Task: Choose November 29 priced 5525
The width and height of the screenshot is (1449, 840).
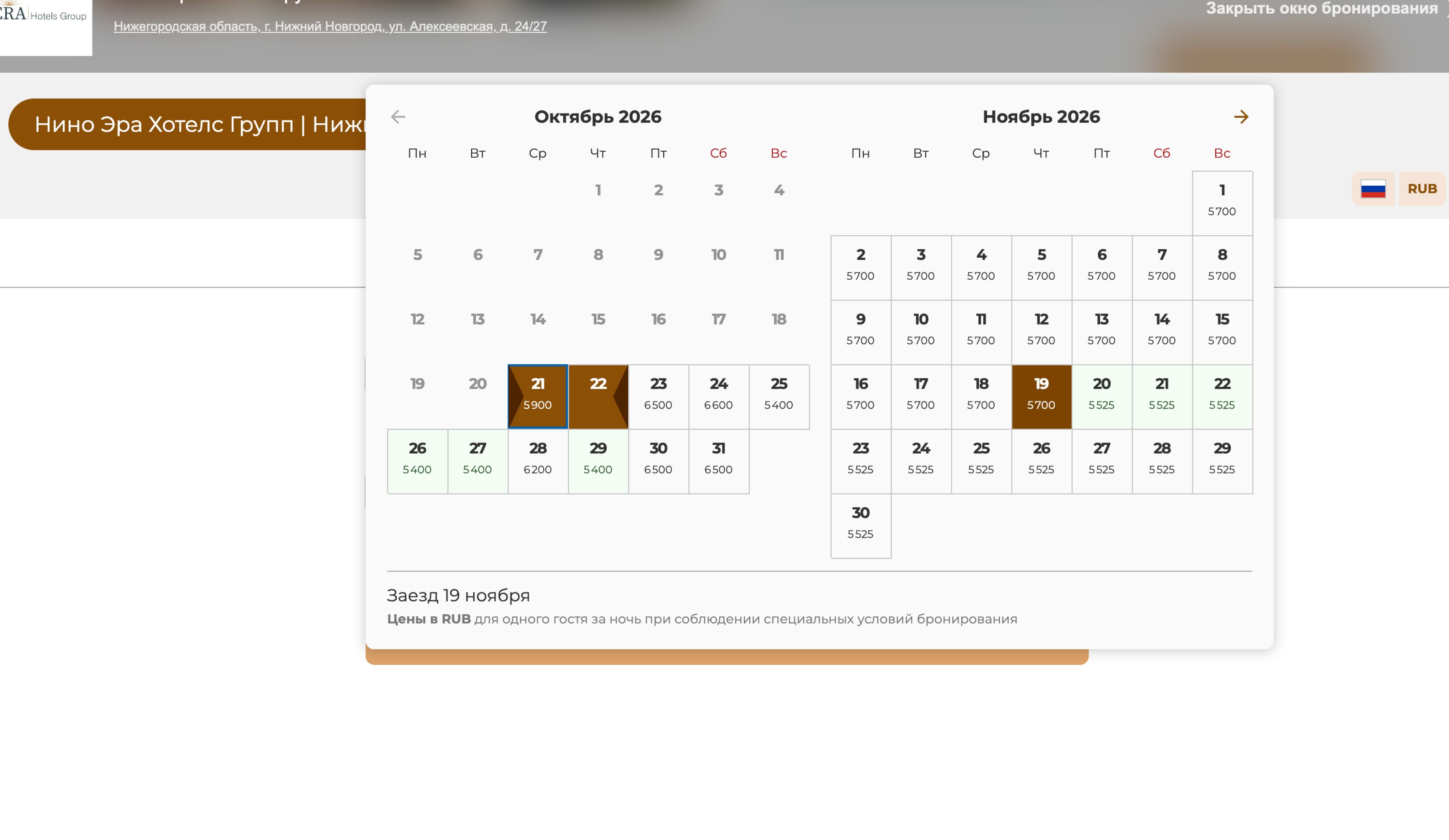Action: [1223, 461]
